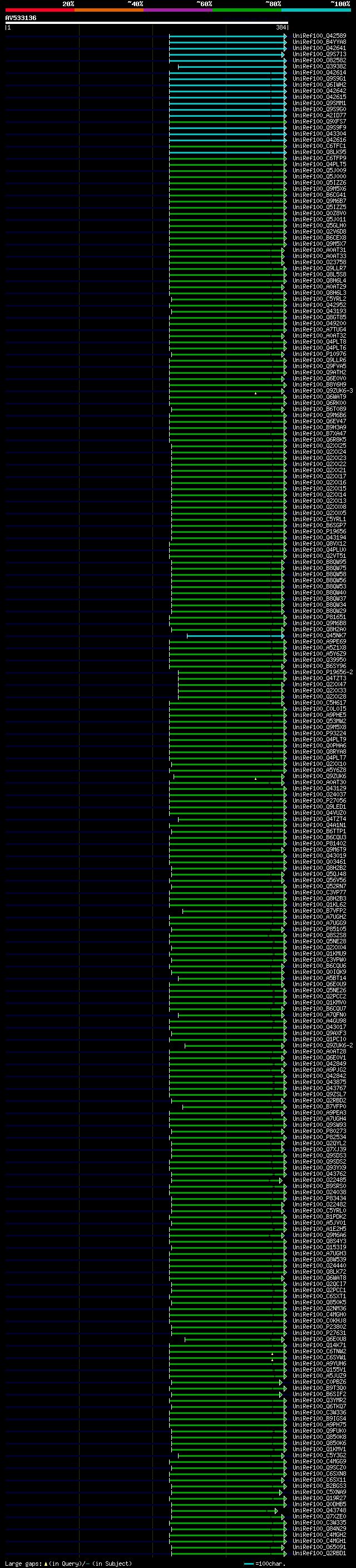Open hit UniRef100_C6SVW1

click(x=319, y=1357)
